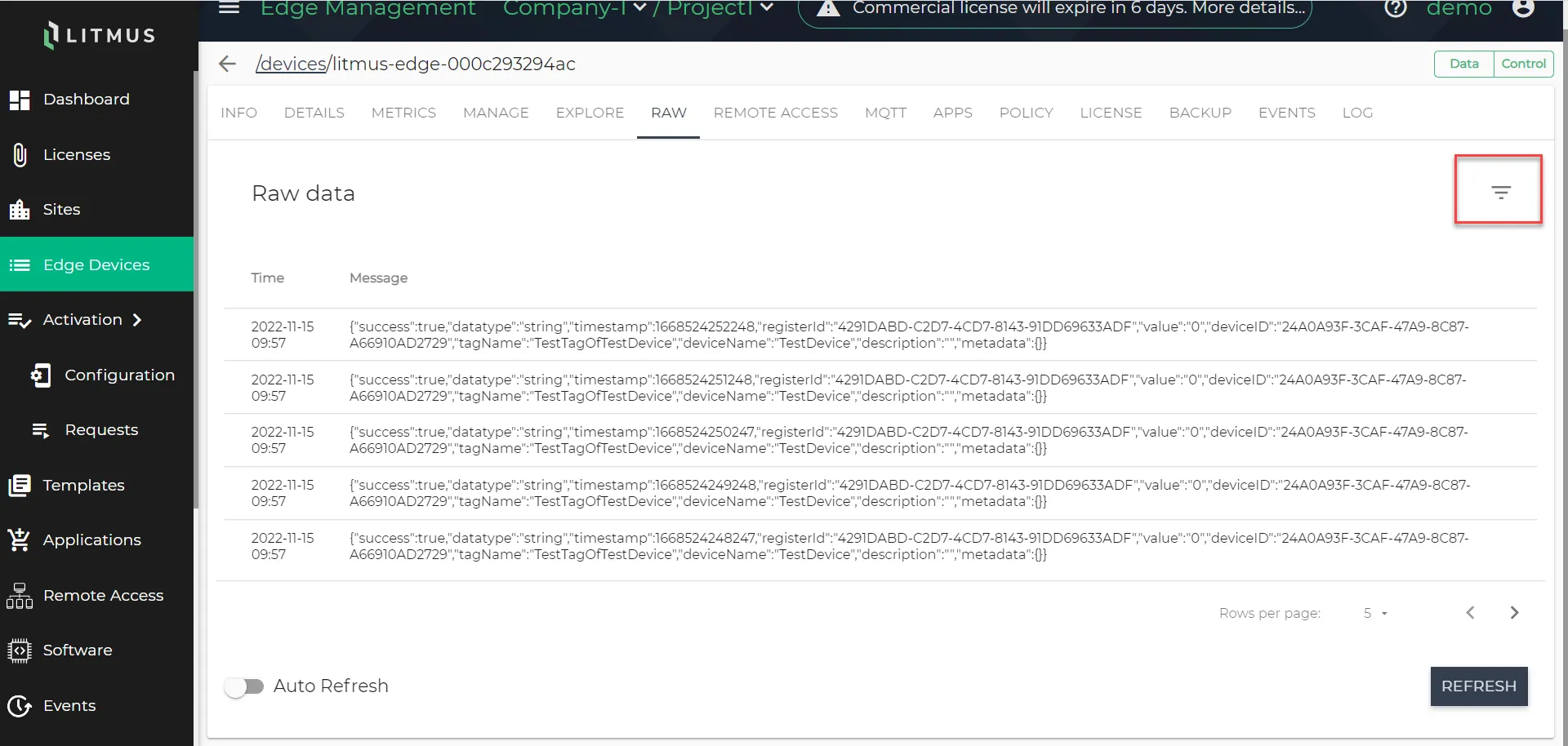Image resolution: width=1568 pixels, height=746 pixels.
Task: Click the license warning triangle icon
Action: (x=828, y=8)
